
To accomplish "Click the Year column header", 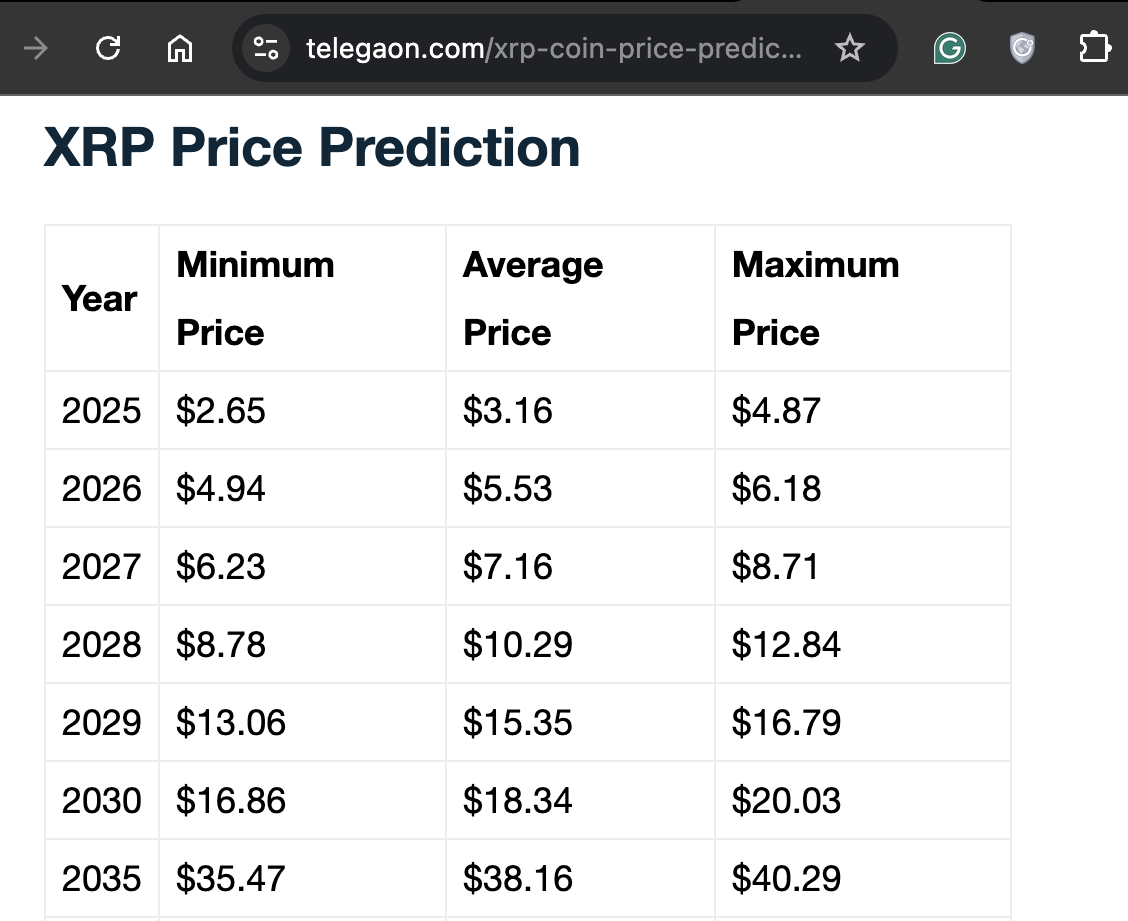I will (x=99, y=299).
